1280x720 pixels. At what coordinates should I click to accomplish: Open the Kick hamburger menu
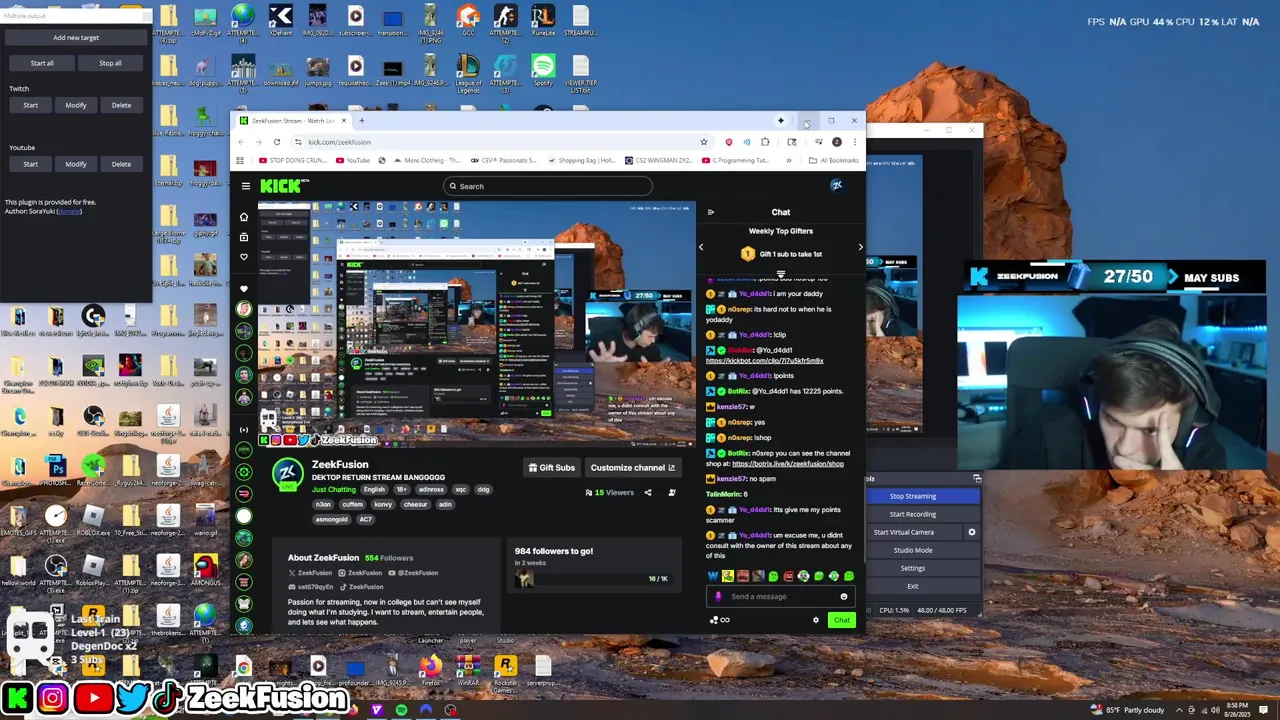(245, 186)
